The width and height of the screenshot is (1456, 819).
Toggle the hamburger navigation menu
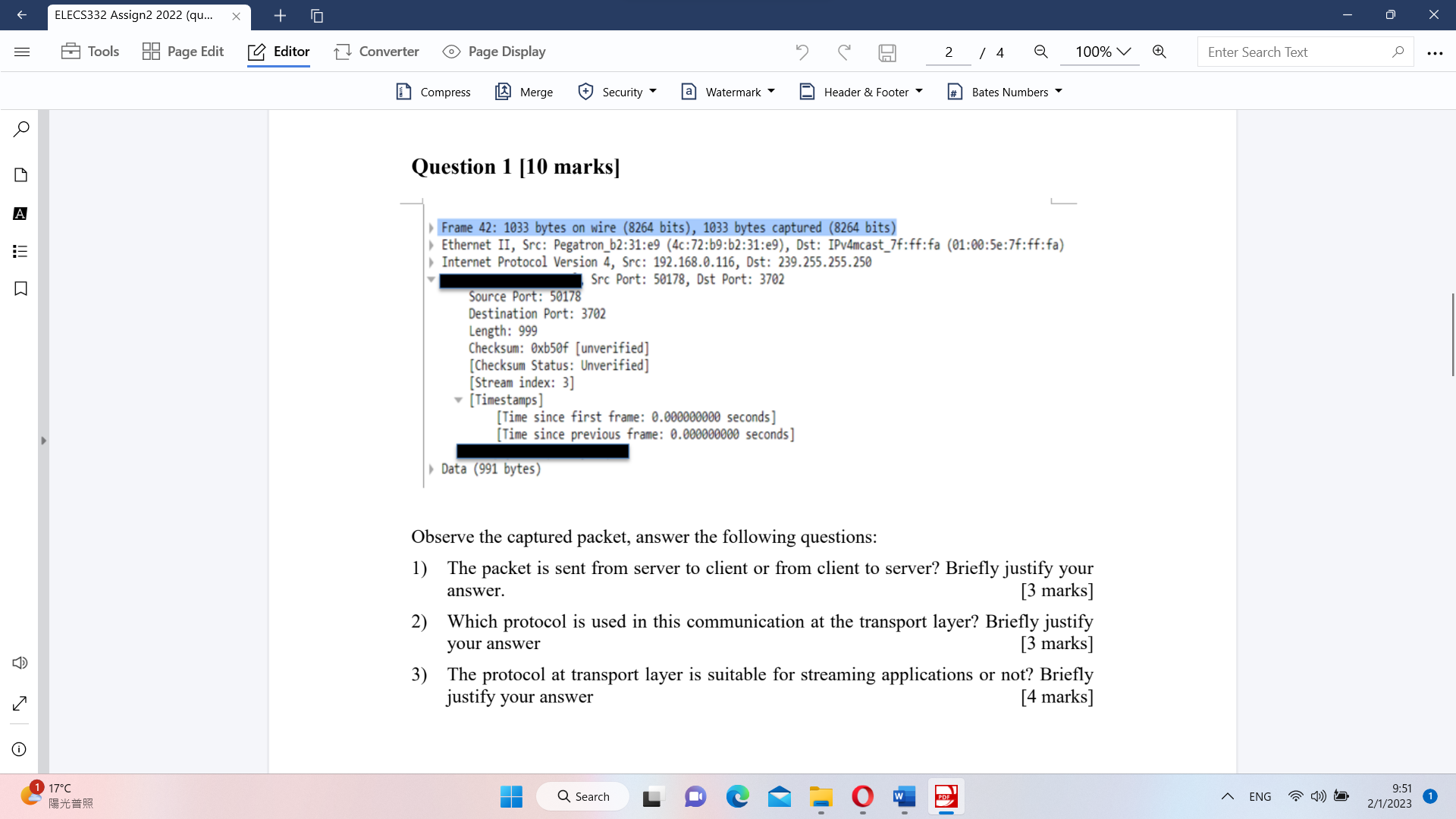22,52
